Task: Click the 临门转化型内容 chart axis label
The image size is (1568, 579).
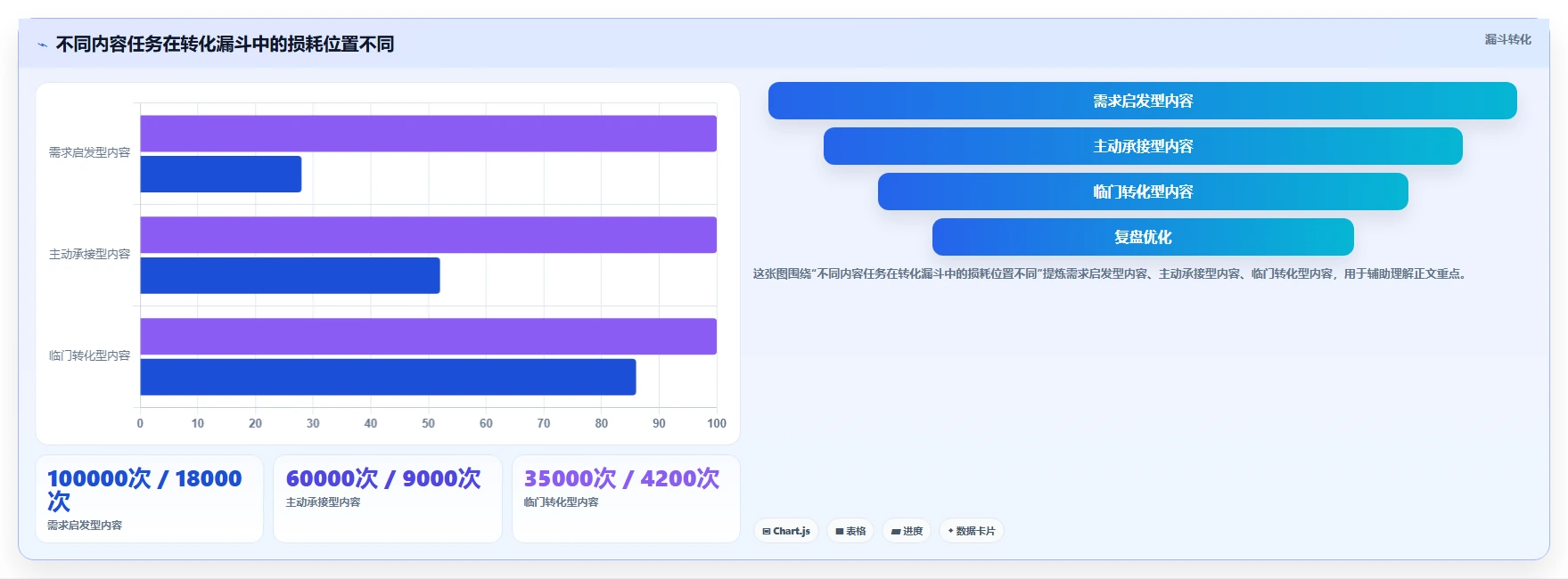Action: pyautogui.click(x=89, y=356)
